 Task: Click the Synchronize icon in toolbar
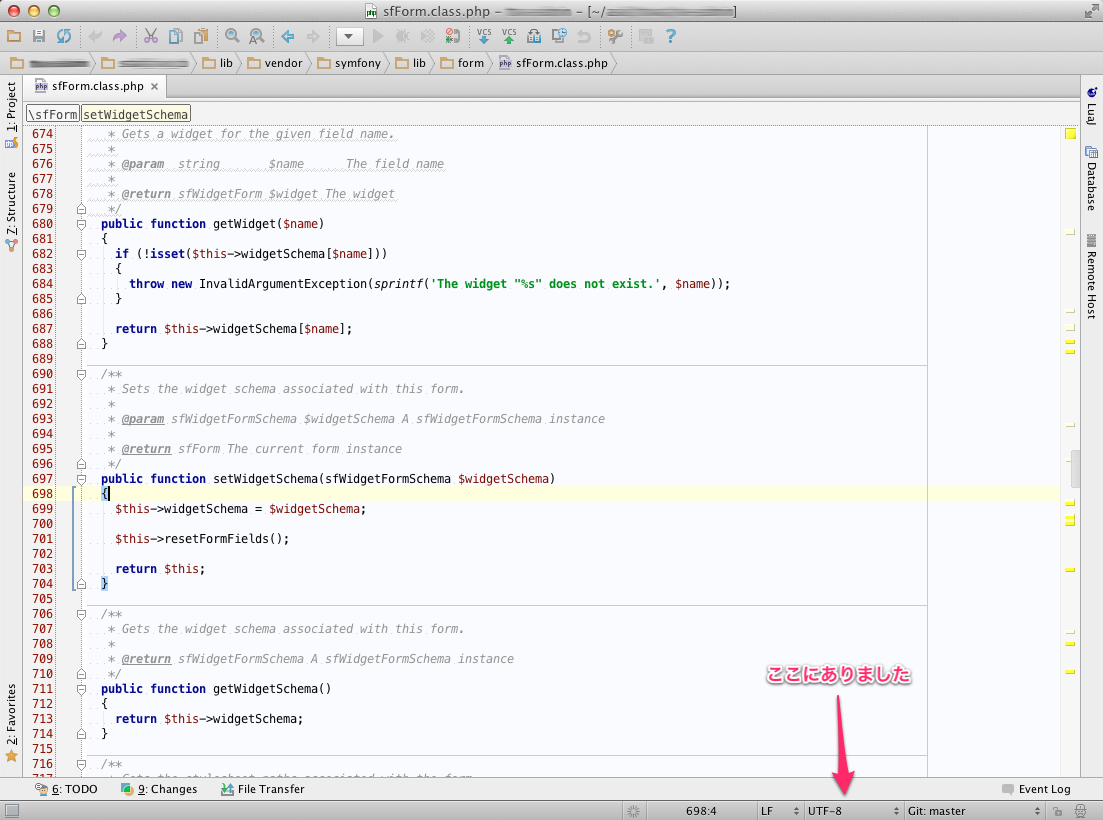tap(64, 37)
